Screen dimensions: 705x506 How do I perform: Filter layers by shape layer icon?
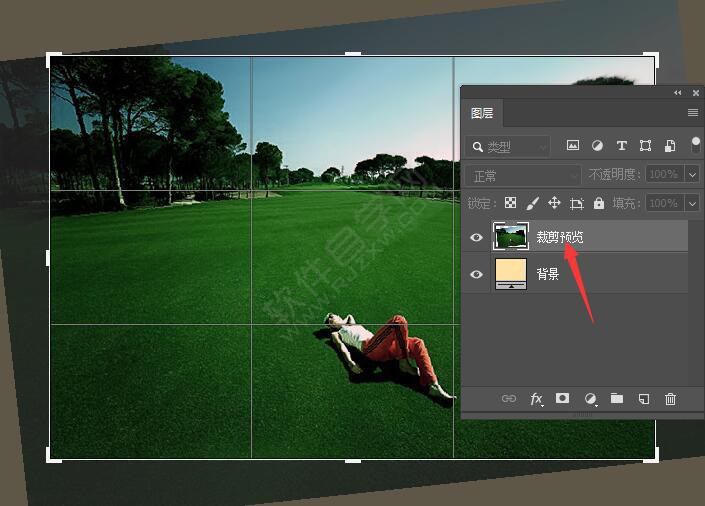coord(645,145)
